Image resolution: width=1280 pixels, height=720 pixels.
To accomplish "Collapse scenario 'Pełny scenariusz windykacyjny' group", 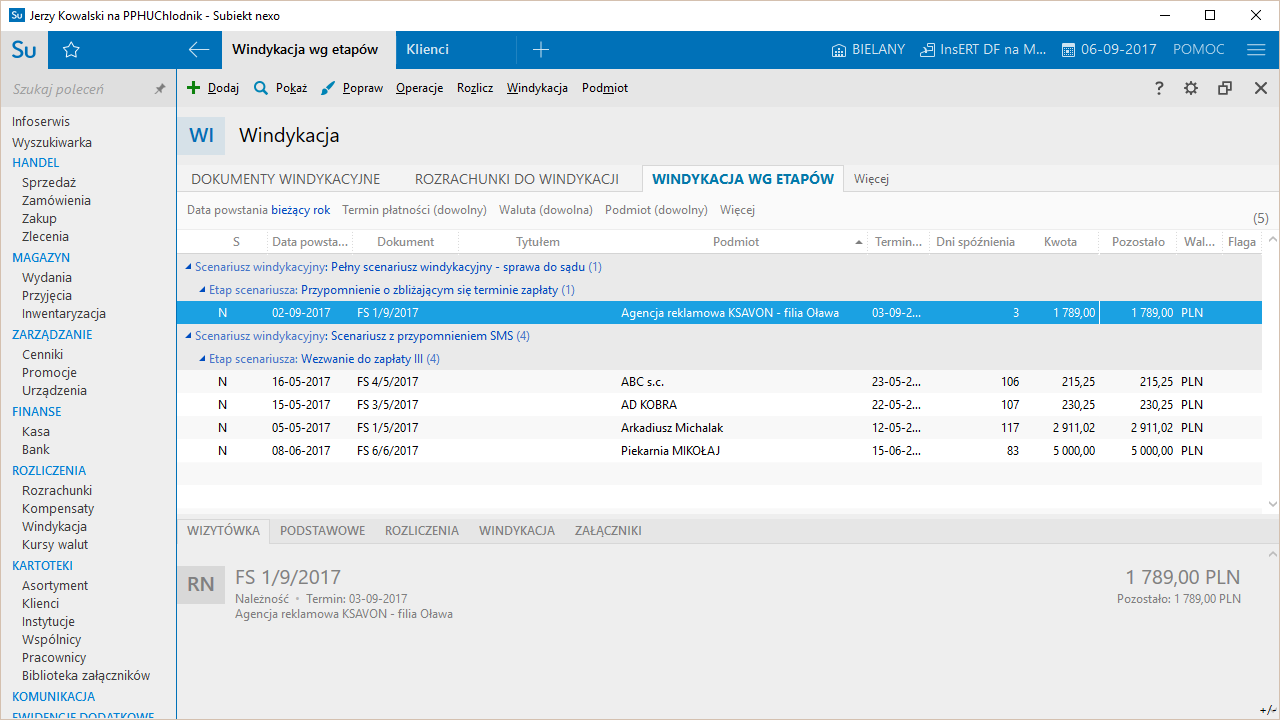I will (x=189, y=267).
